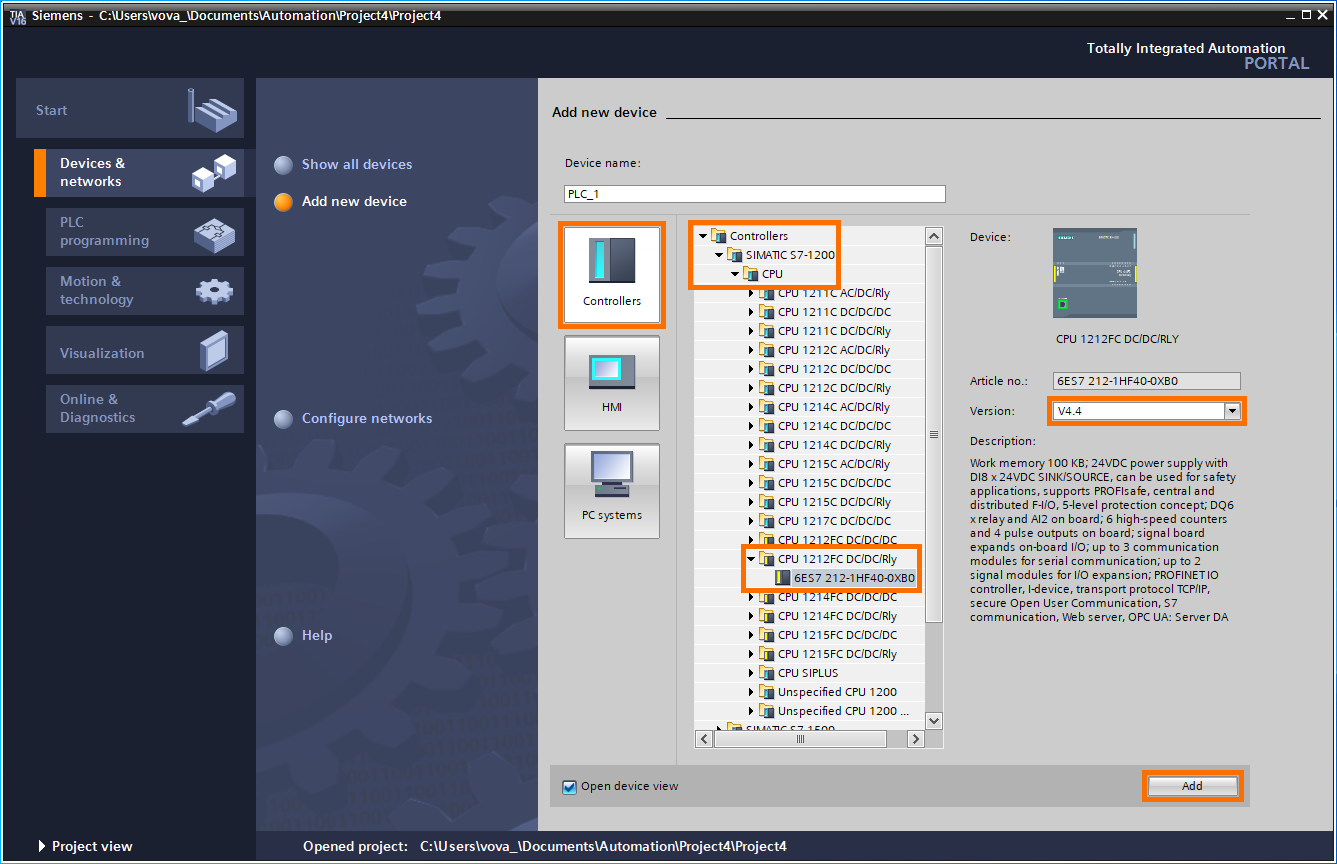Select CPU 1211C DC/DC/DC folder icon
Screen dimensions: 1337x864
[x=766, y=312]
